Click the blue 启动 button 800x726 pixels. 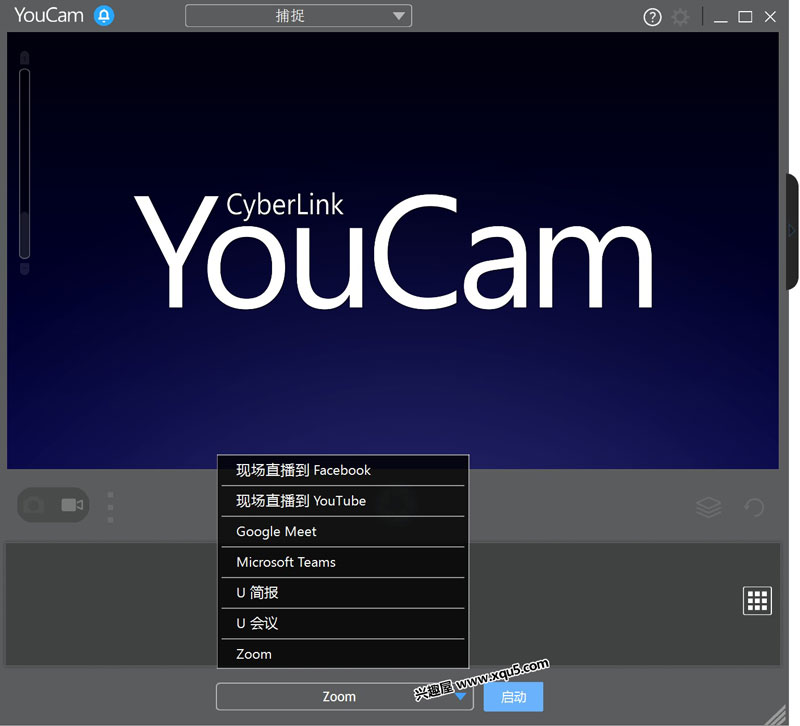513,697
